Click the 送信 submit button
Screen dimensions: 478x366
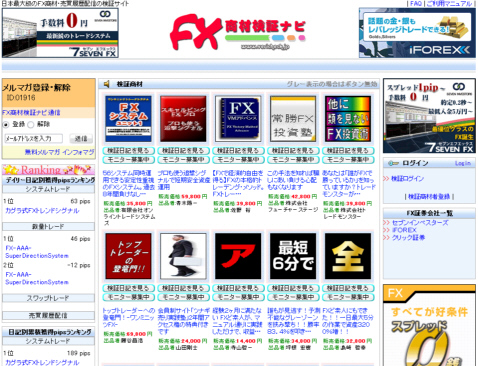click(x=81, y=138)
